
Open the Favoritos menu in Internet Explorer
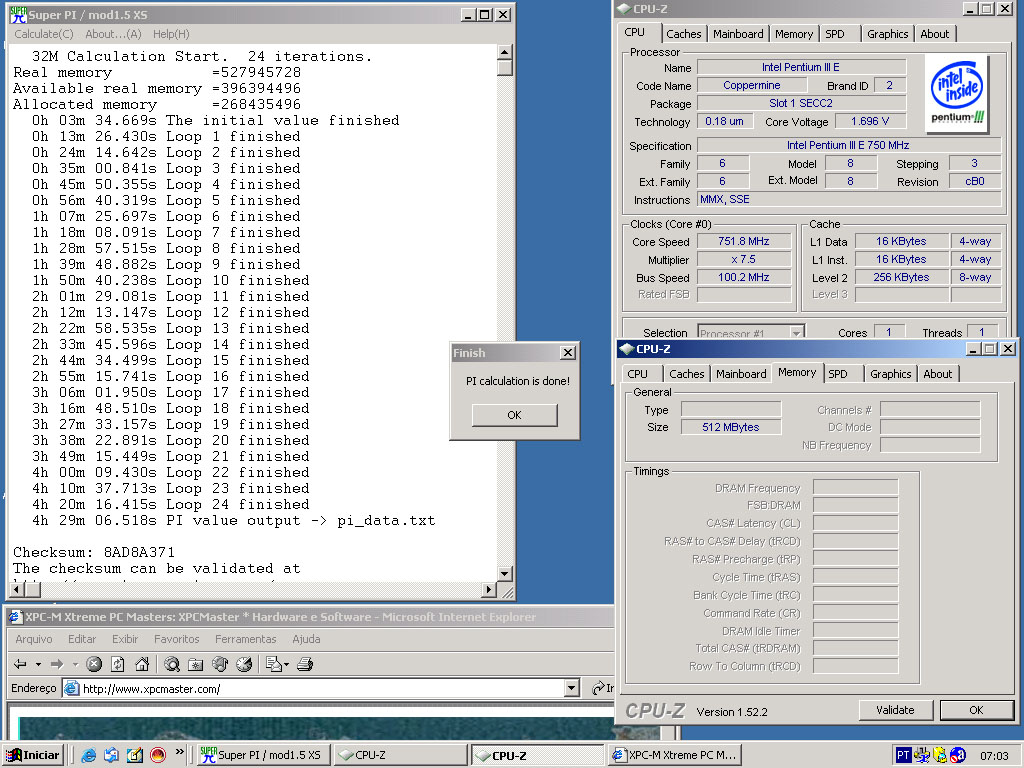coord(176,639)
